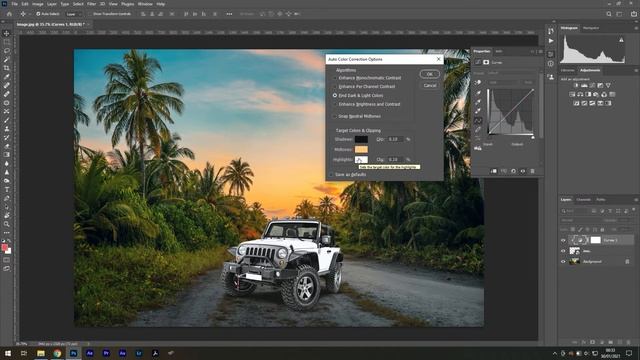Switch to the Paths tab
This screenshot has width=640, height=360.
(x=601, y=200)
